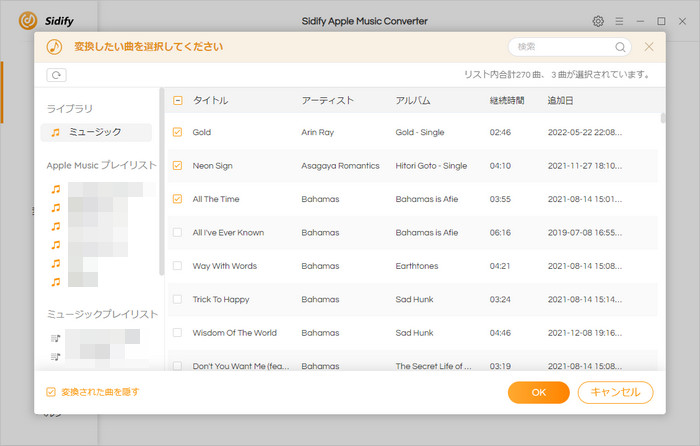
Task: Uncheck the Gold song checkbox
Action: coord(178,132)
